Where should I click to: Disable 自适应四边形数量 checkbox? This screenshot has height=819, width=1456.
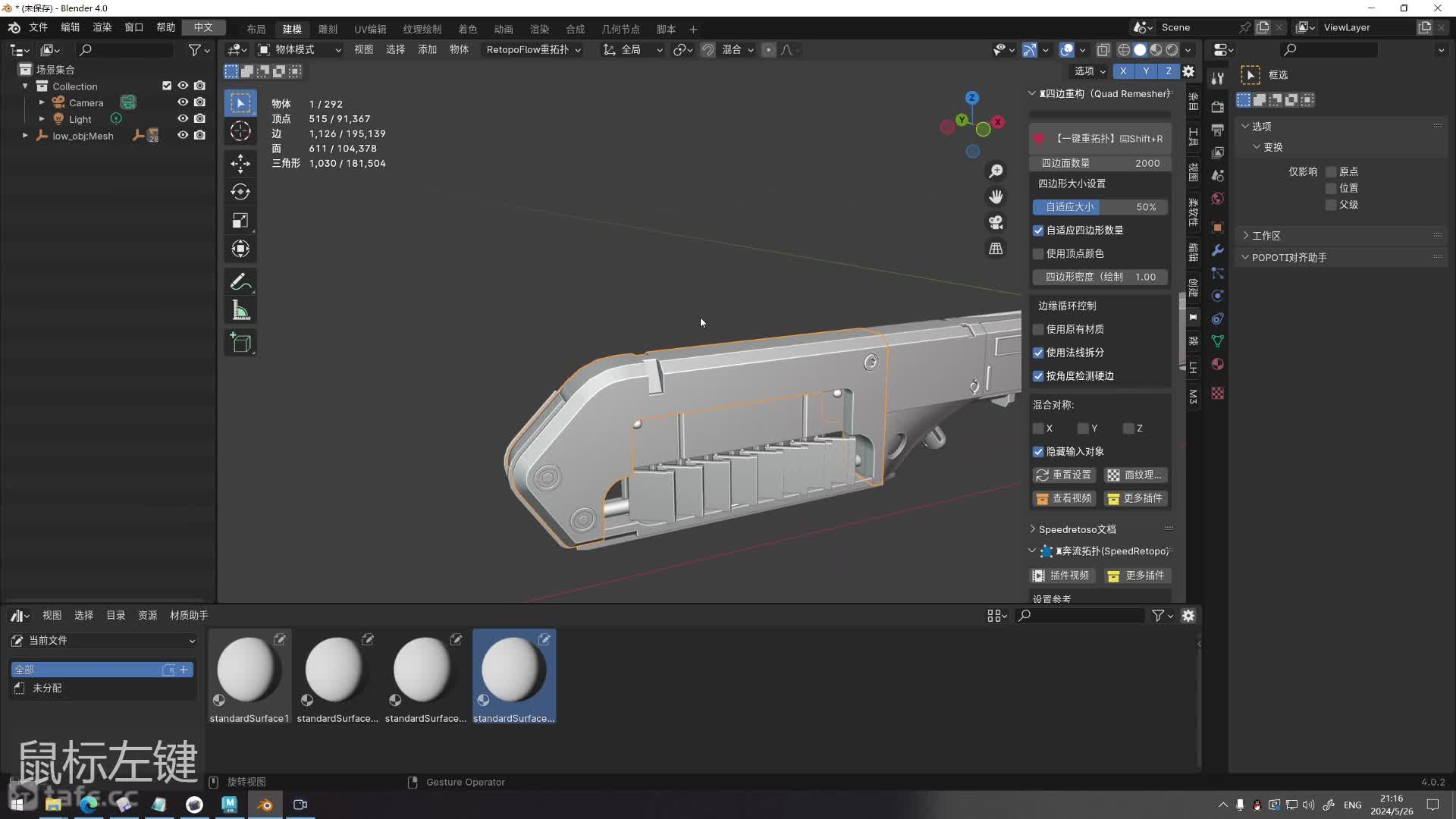point(1038,231)
